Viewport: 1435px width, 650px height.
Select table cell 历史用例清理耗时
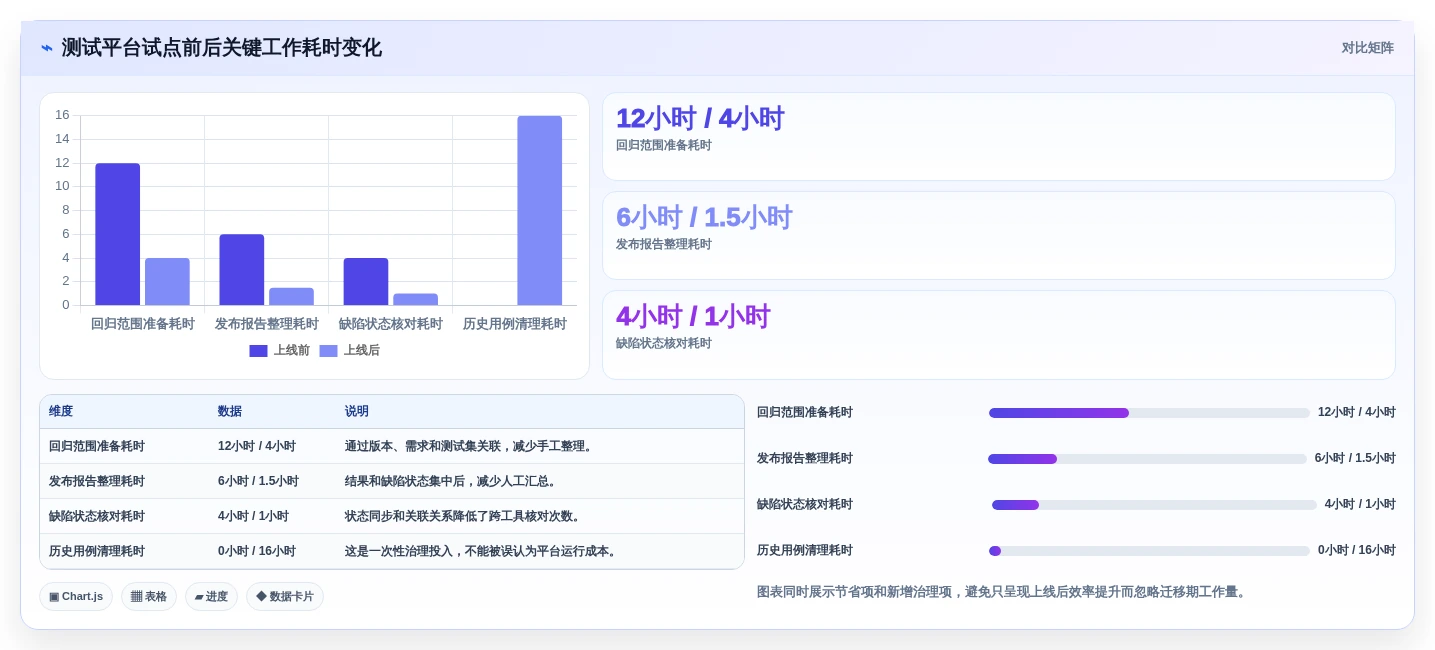pyautogui.click(x=97, y=551)
